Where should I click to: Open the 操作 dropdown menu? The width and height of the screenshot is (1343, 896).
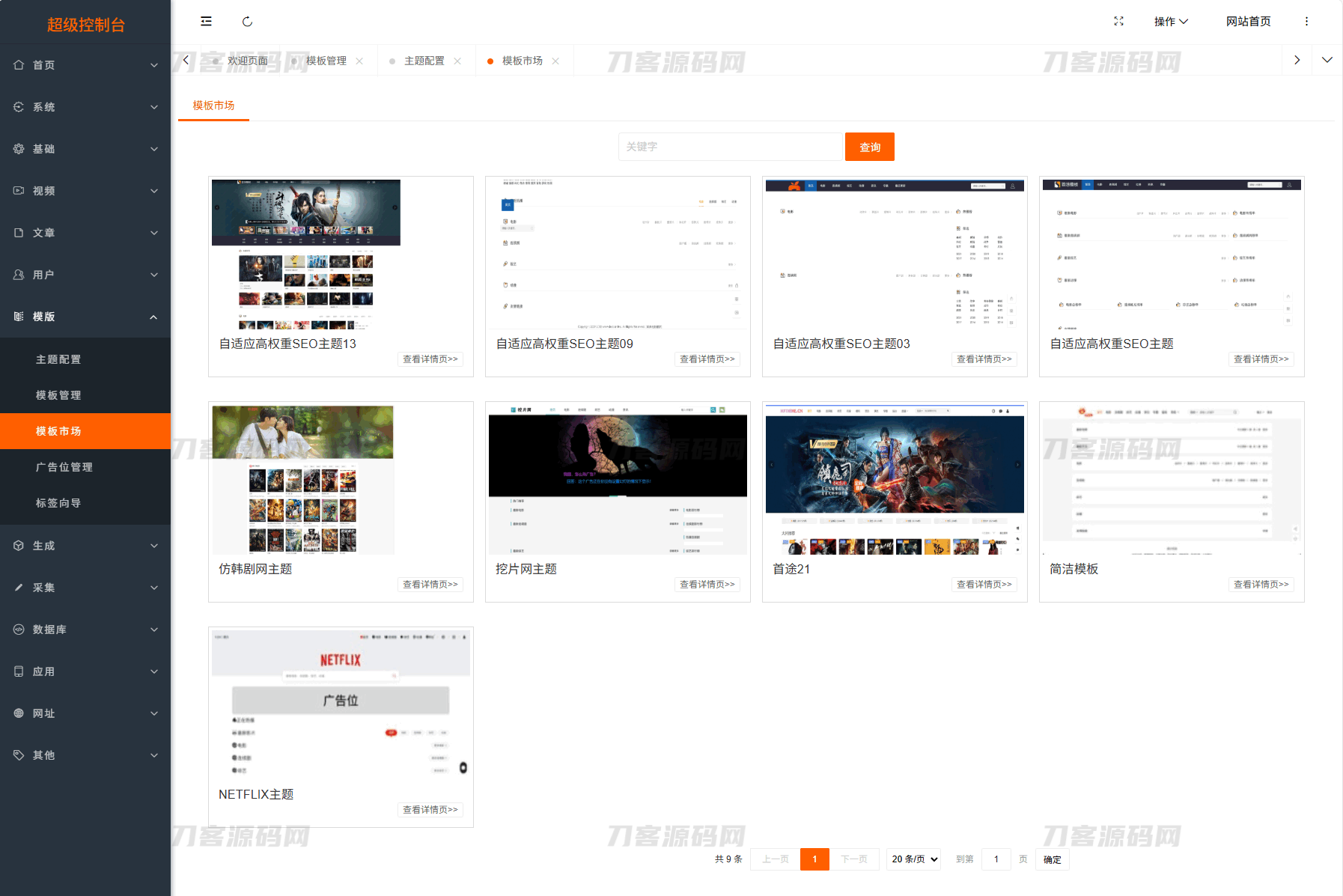(1171, 22)
